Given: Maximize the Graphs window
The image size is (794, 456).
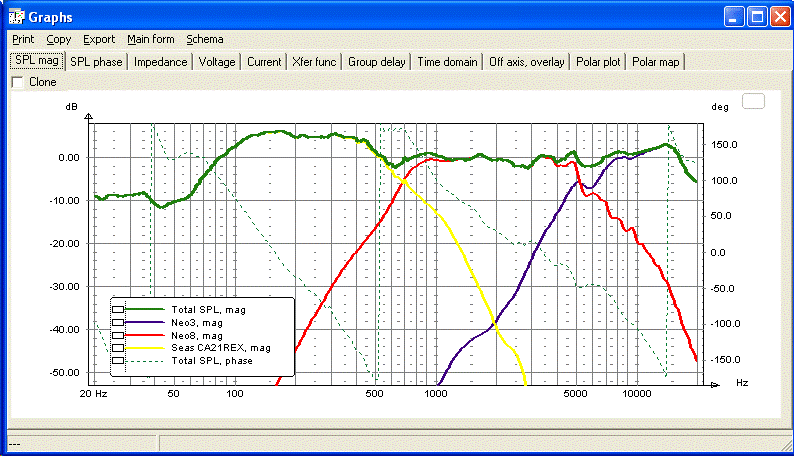Looking at the screenshot, I should click(x=758, y=17).
